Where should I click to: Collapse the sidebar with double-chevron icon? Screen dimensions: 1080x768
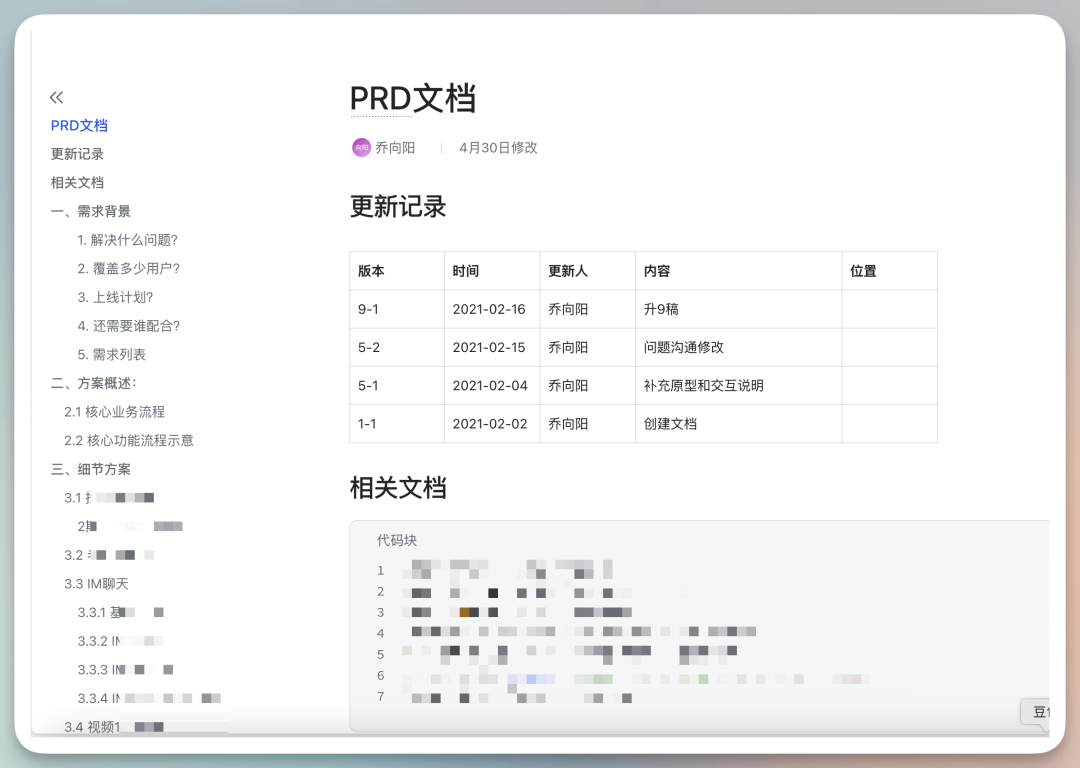[x=57, y=97]
